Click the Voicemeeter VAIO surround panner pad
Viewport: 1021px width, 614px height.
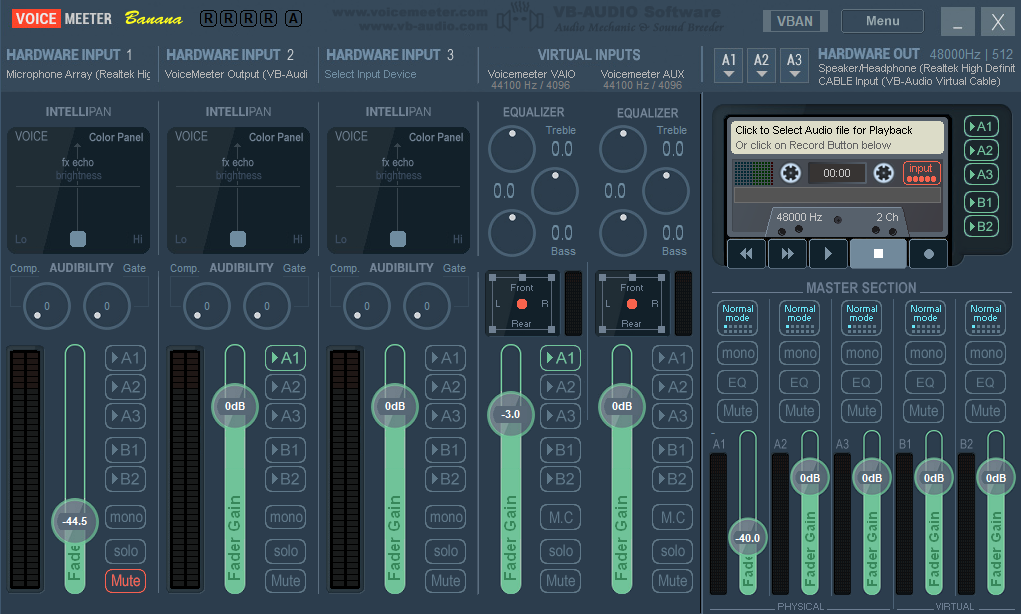(522, 304)
